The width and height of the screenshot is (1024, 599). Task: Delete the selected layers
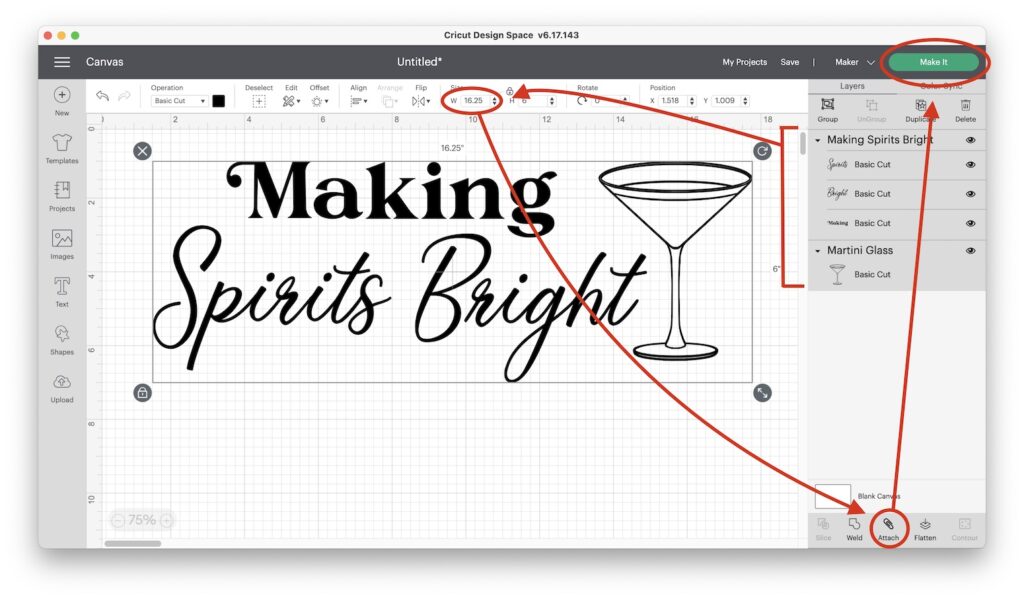point(965,110)
